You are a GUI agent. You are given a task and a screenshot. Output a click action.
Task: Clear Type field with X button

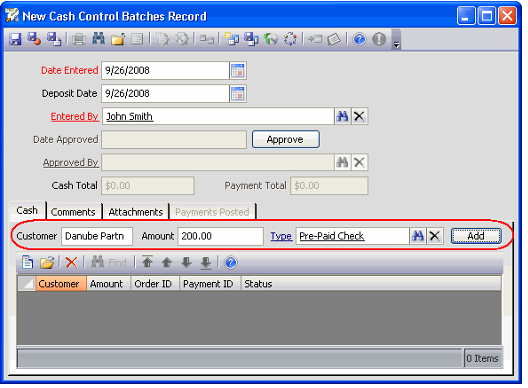(x=435, y=236)
